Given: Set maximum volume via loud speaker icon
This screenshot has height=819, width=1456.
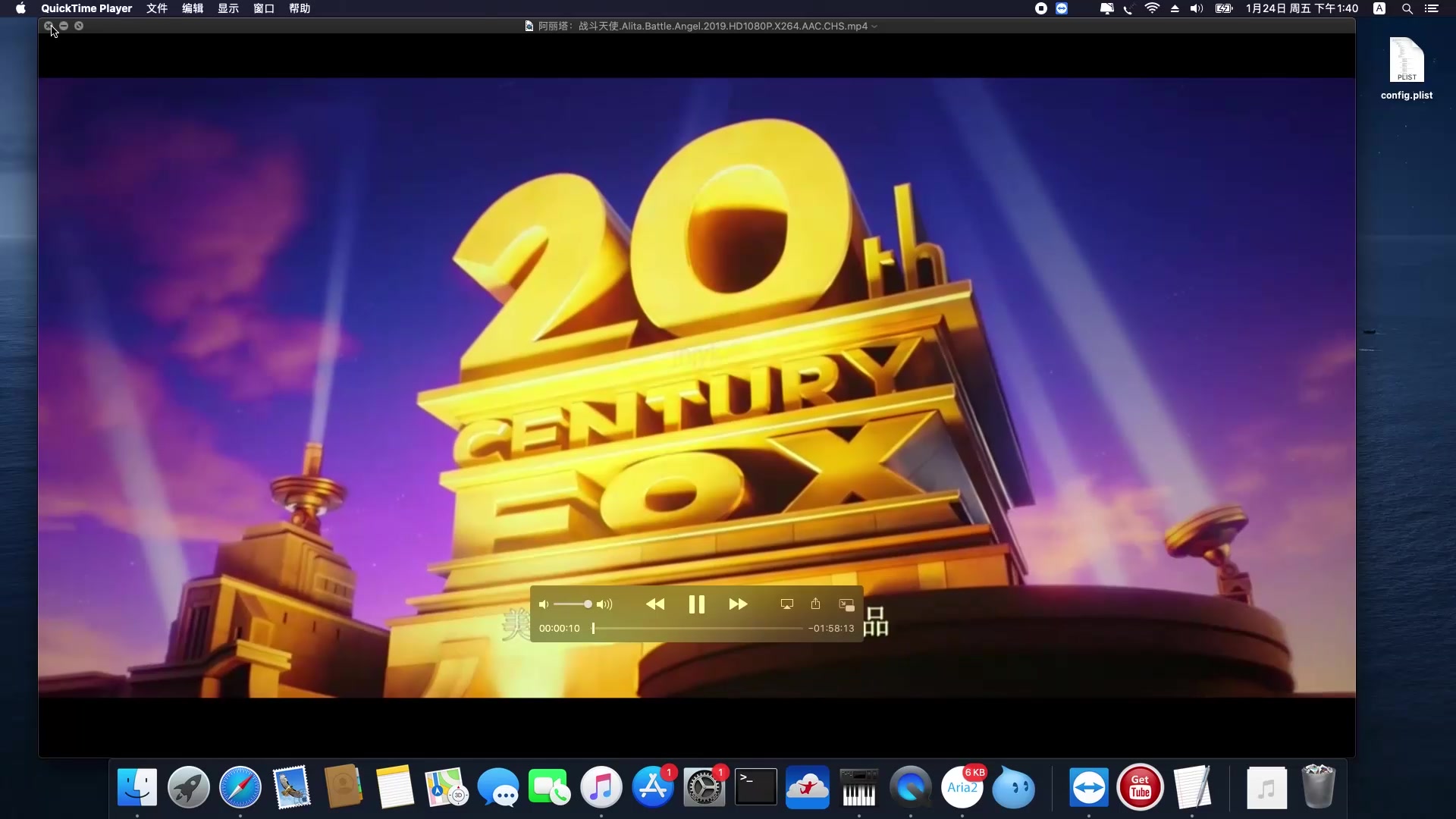Looking at the screenshot, I should [x=604, y=604].
